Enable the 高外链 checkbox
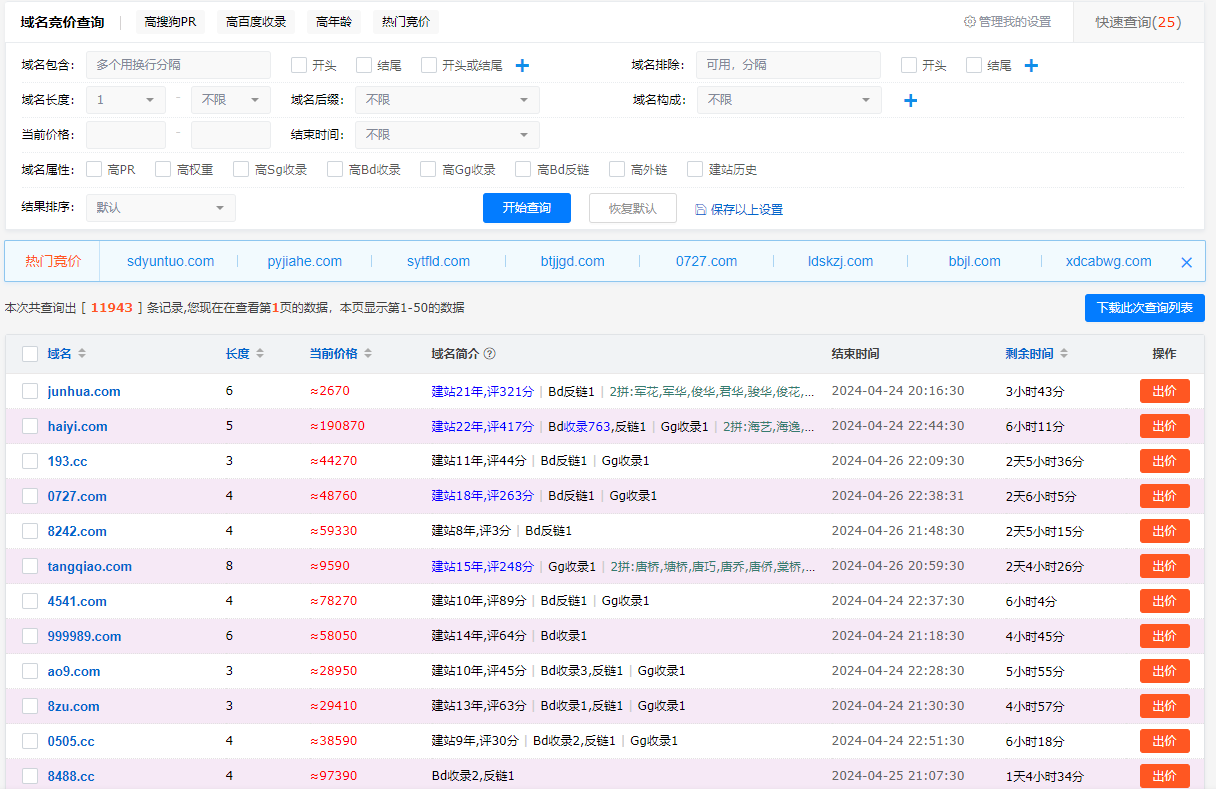Viewport: 1216px width, 793px height. tap(617, 169)
